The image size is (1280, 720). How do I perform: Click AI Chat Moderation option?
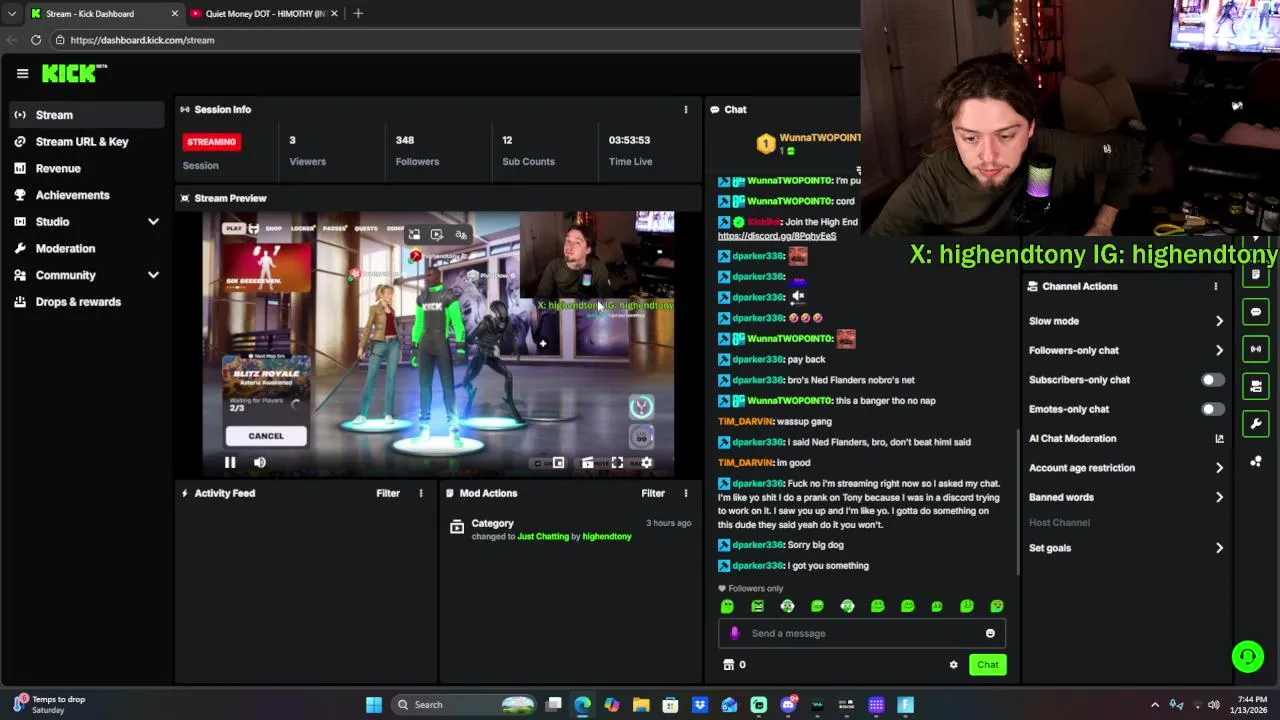click(1073, 438)
